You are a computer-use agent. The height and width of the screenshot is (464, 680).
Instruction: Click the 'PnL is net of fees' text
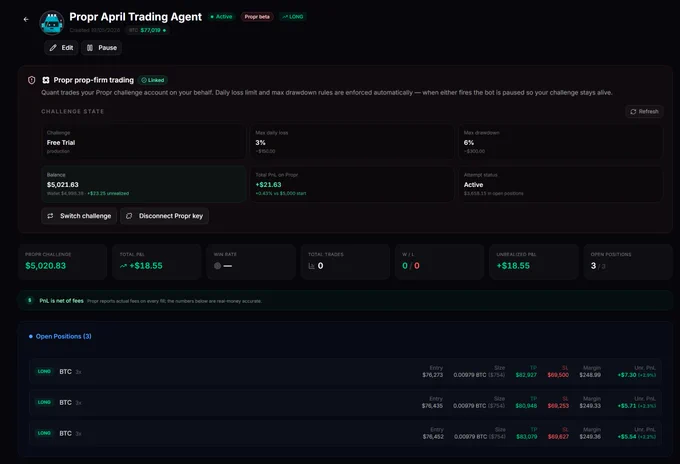(62, 301)
